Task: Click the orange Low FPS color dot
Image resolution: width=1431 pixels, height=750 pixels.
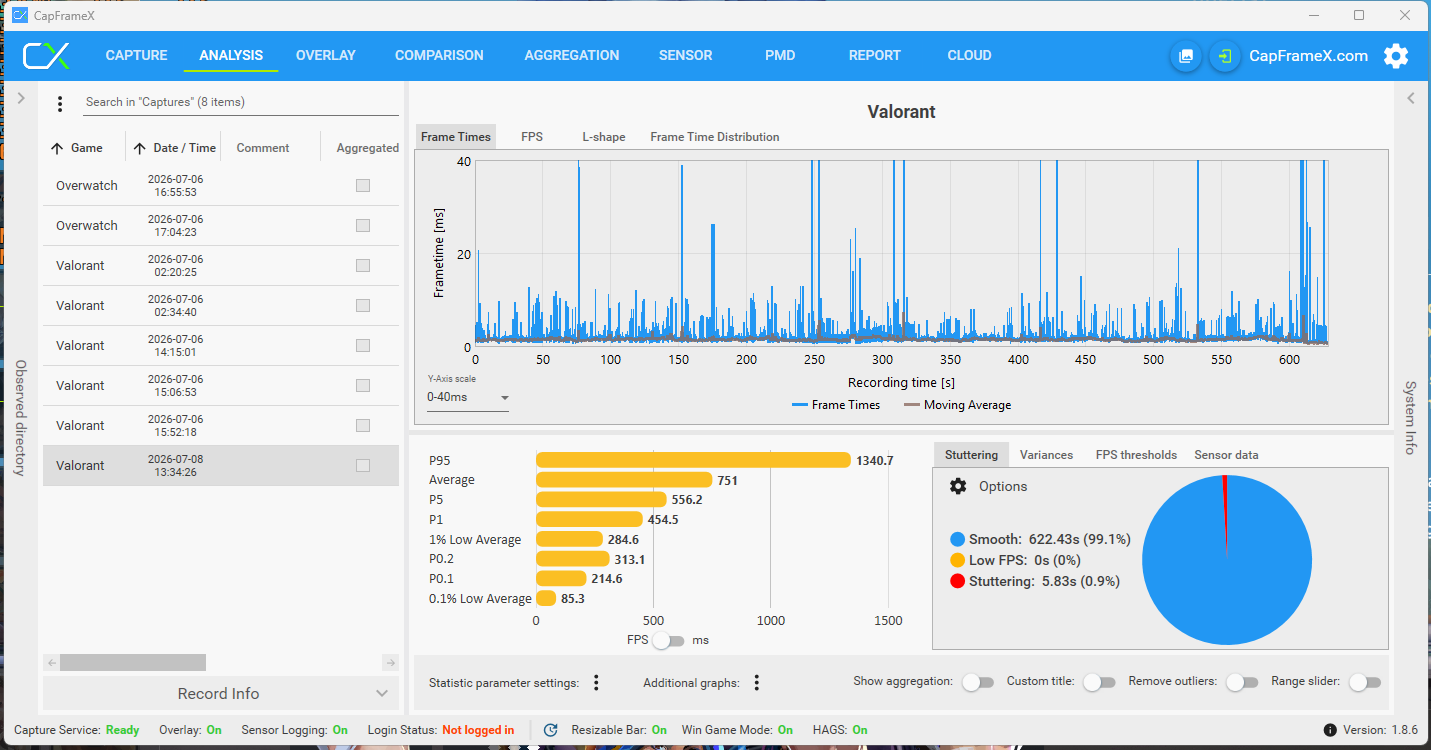Action: pyautogui.click(x=958, y=560)
